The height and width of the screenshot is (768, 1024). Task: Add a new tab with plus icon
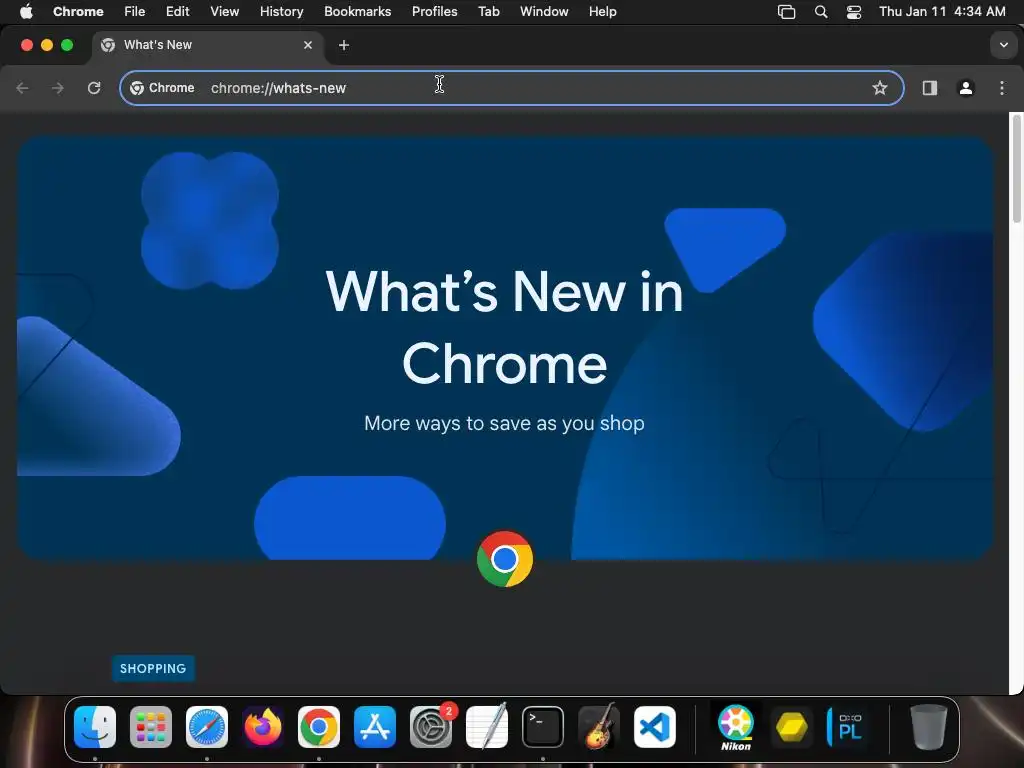click(x=344, y=45)
